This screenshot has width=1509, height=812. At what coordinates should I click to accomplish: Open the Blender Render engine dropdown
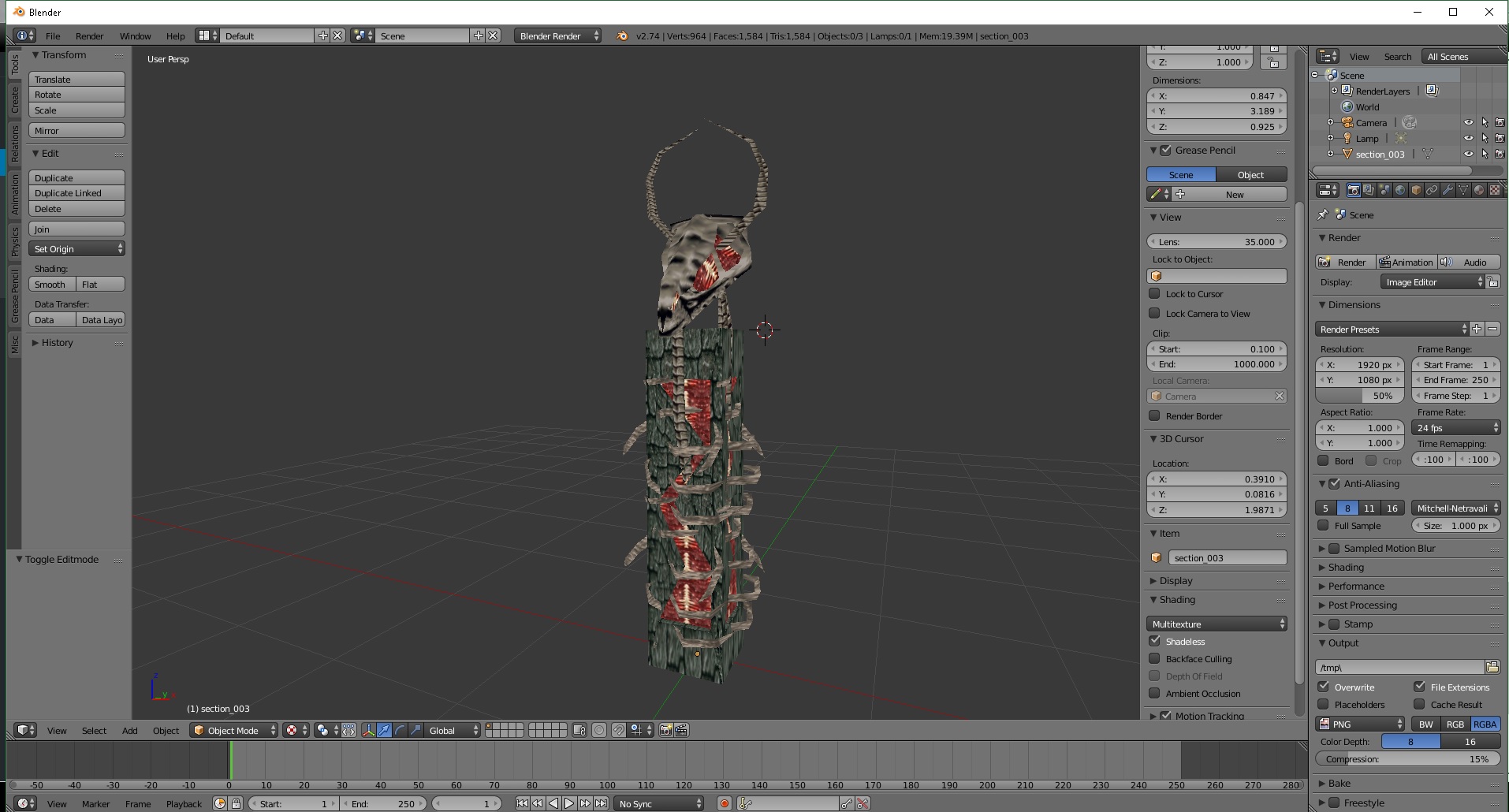point(557,35)
